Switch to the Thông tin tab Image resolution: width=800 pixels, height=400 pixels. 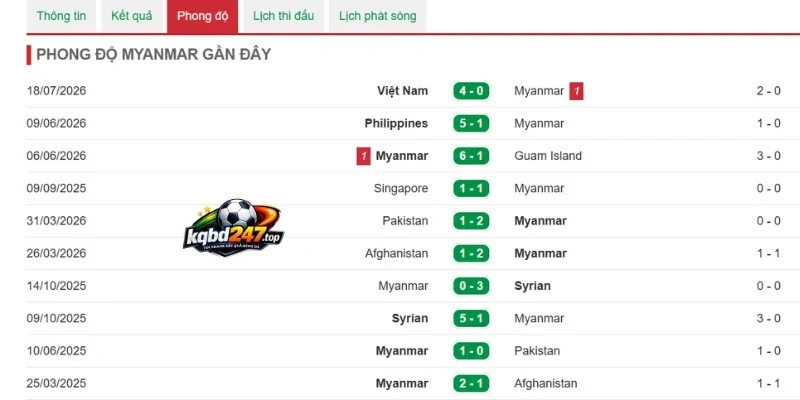(x=61, y=16)
